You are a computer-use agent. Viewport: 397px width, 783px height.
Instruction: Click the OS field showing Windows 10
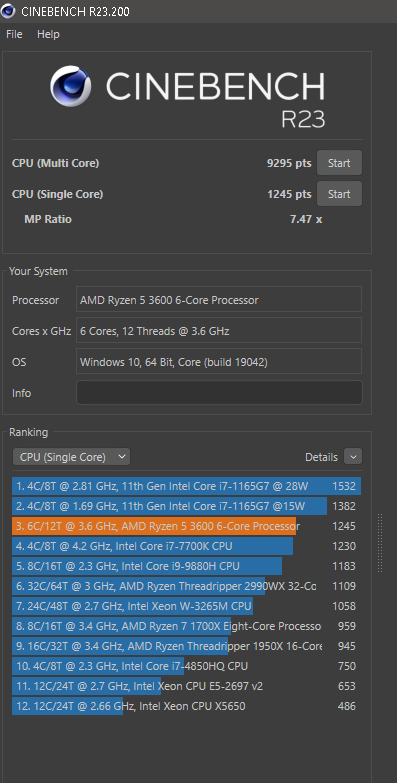tap(219, 362)
